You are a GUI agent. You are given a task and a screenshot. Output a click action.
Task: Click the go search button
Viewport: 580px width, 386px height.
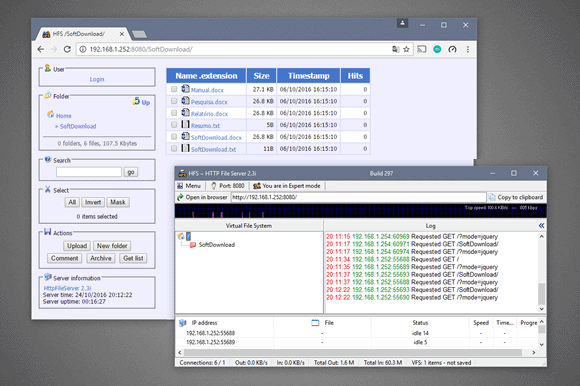click(x=131, y=172)
